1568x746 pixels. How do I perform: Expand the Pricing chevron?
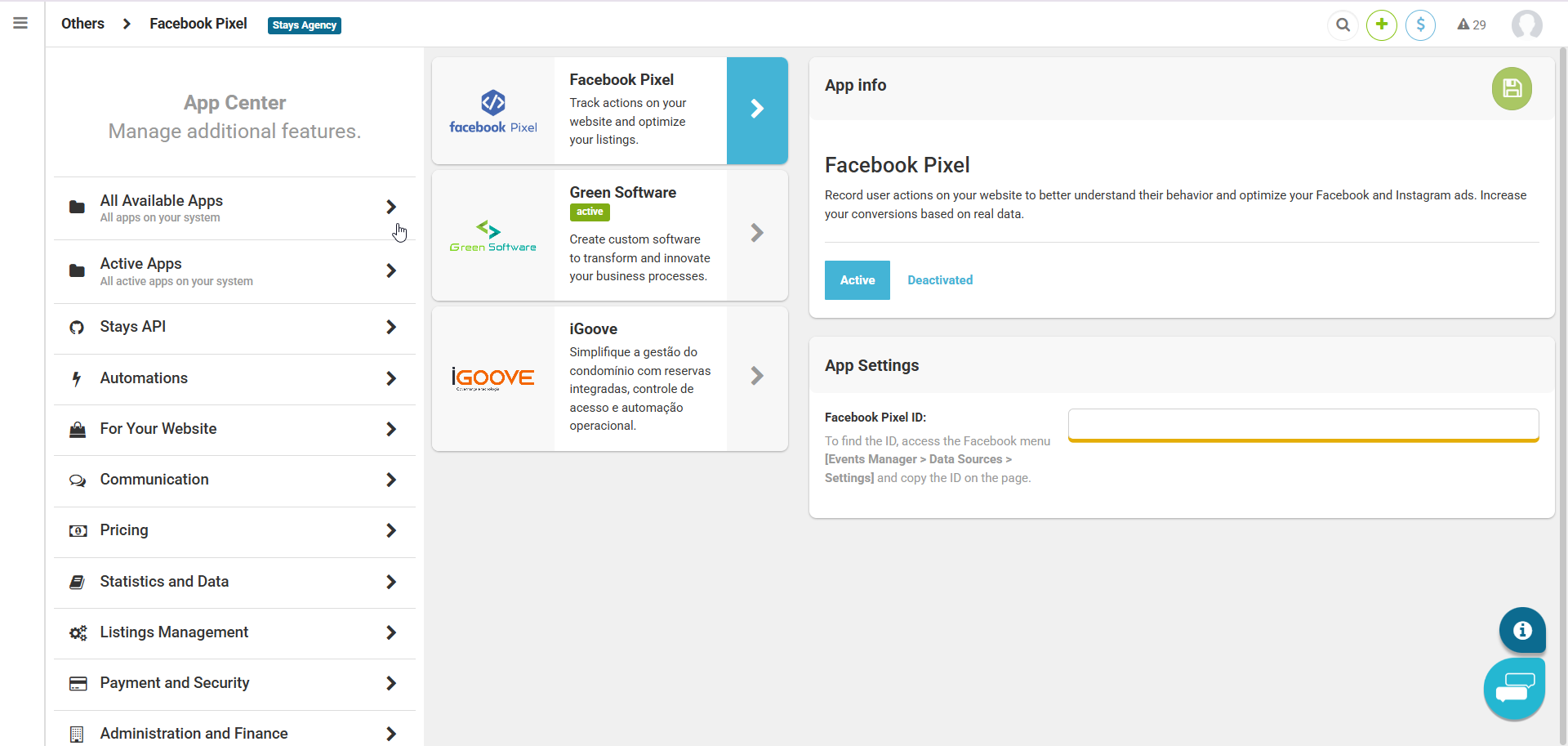[391, 530]
